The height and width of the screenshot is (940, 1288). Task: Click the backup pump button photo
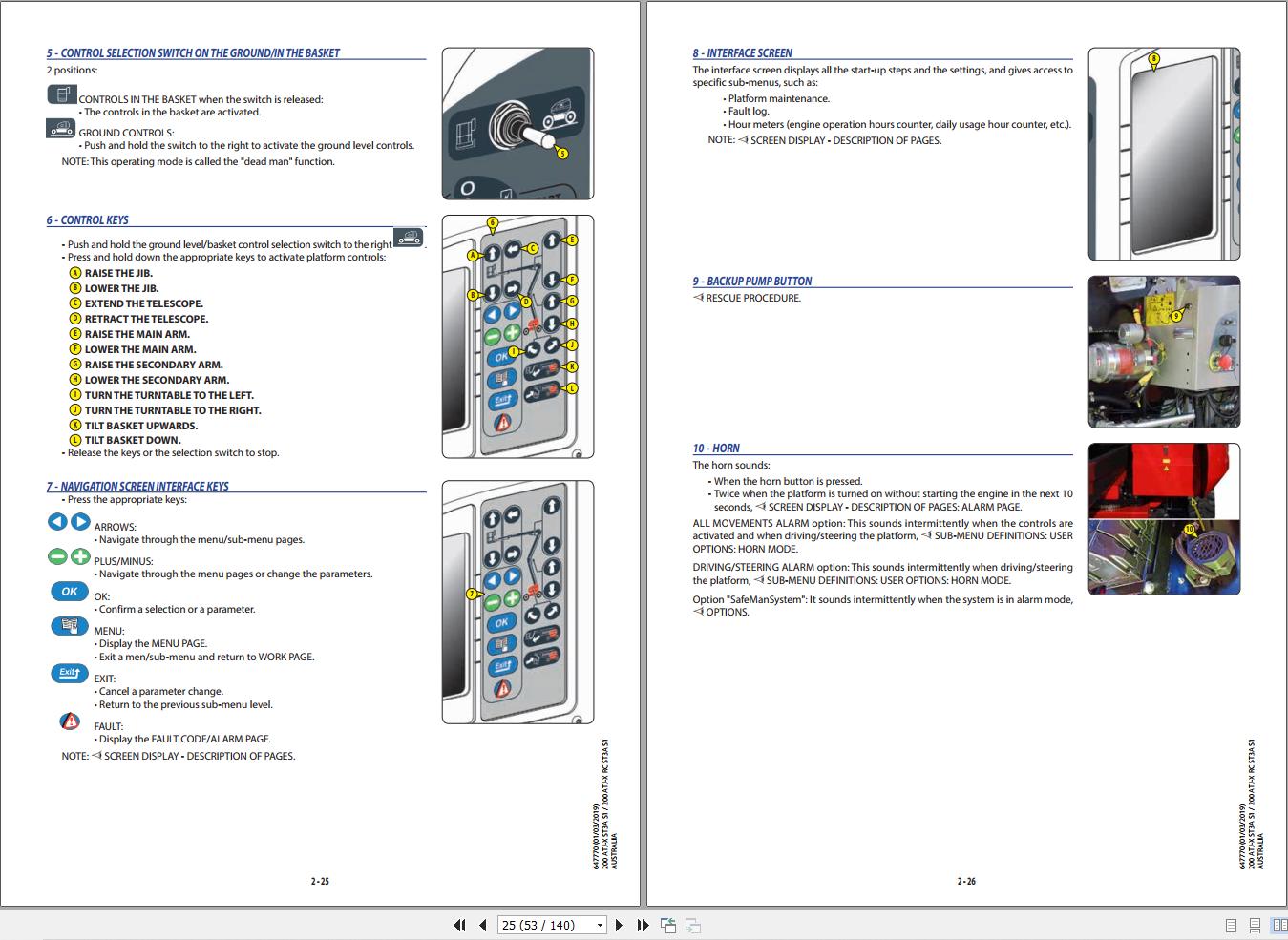pos(1164,351)
